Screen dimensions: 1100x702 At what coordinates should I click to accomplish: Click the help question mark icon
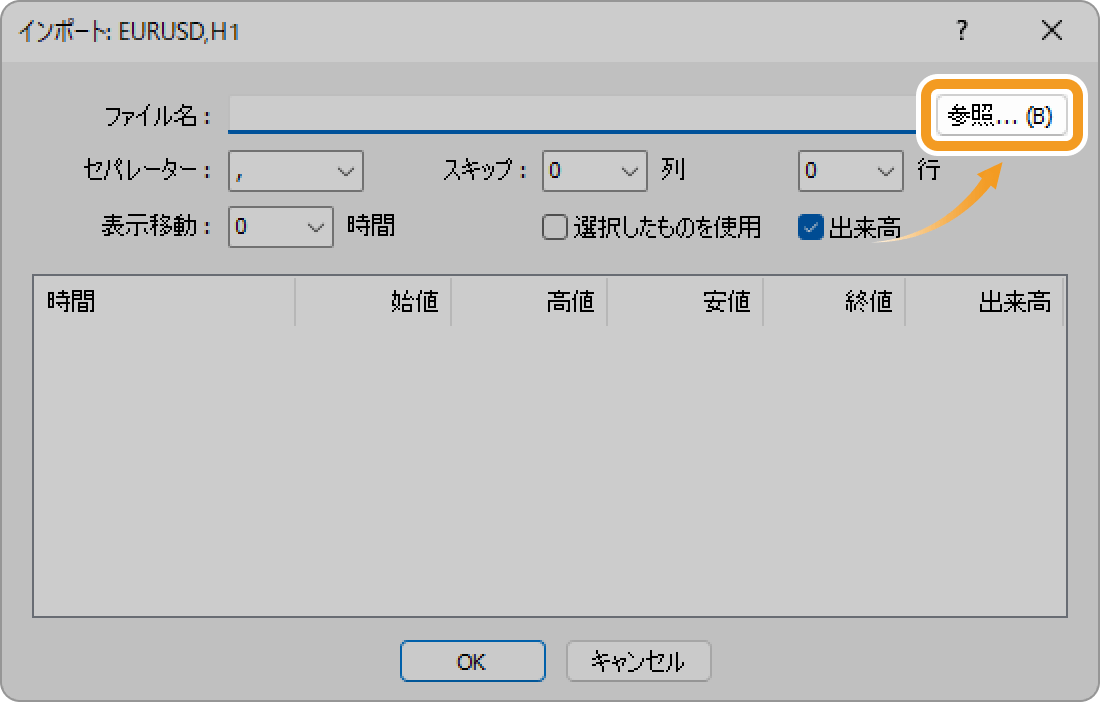(962, 31)
